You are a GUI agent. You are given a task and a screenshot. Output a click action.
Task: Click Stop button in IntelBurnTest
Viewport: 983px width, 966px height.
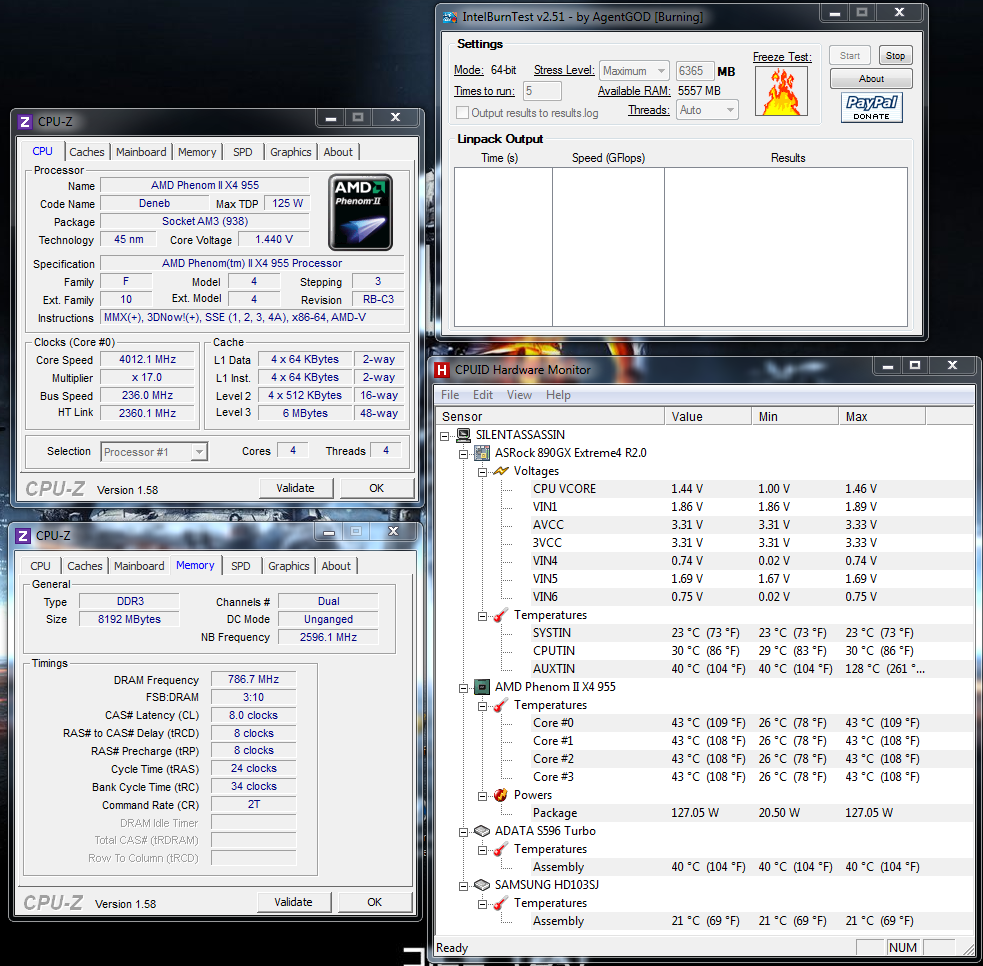895,56
